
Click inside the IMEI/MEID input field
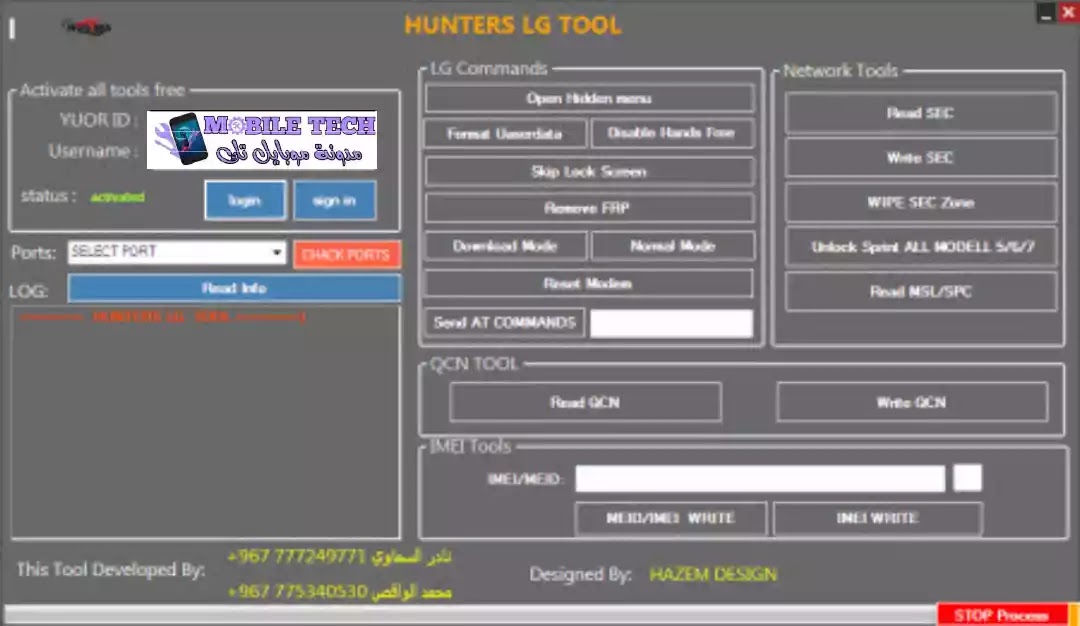click(x=759, y=478)
